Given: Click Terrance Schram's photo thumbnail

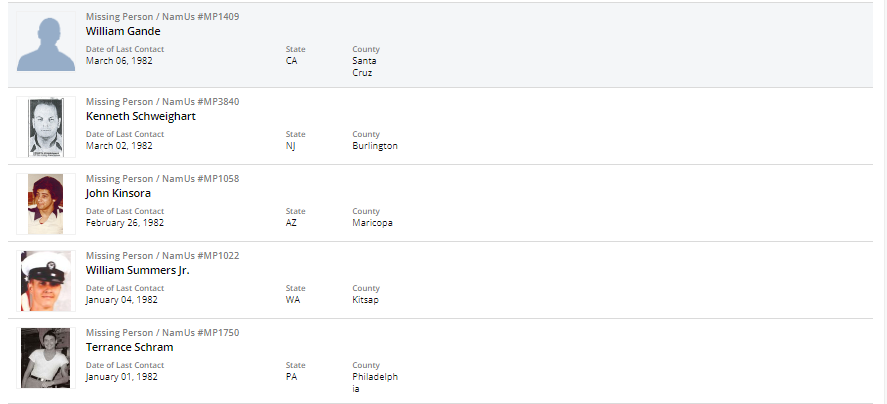Looking at the screenshot, I should point(46,358).
